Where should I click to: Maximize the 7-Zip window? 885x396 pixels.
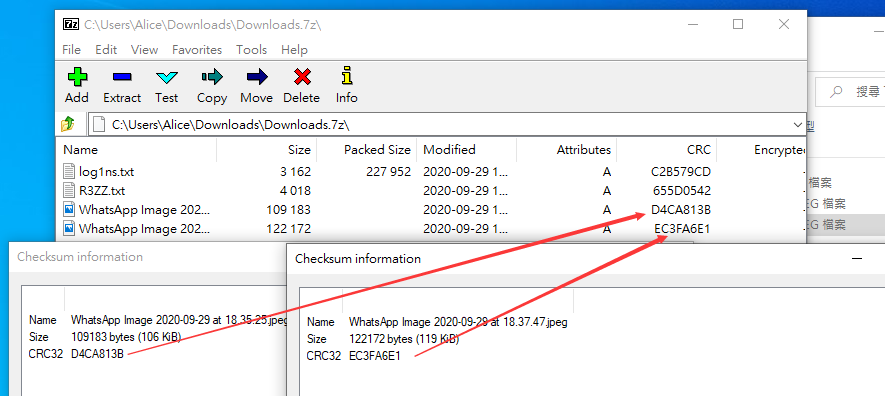pyautogui.click(x=738, y=24)
